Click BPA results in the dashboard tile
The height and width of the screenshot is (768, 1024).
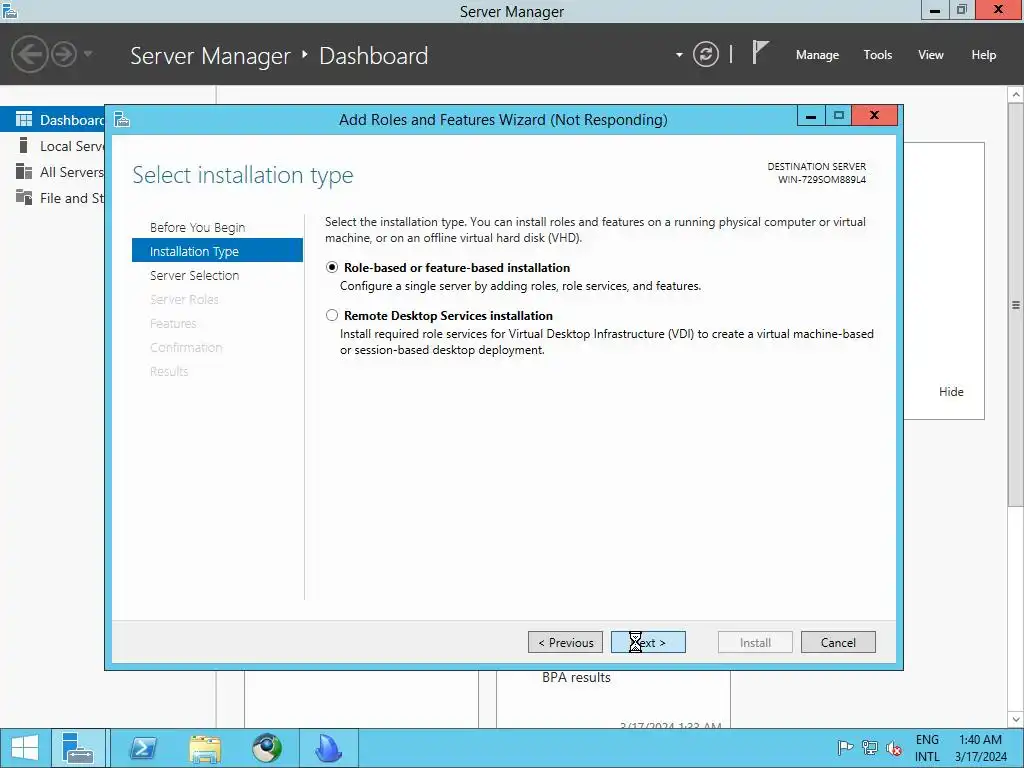pyautogui.click(x=576, y=678)
